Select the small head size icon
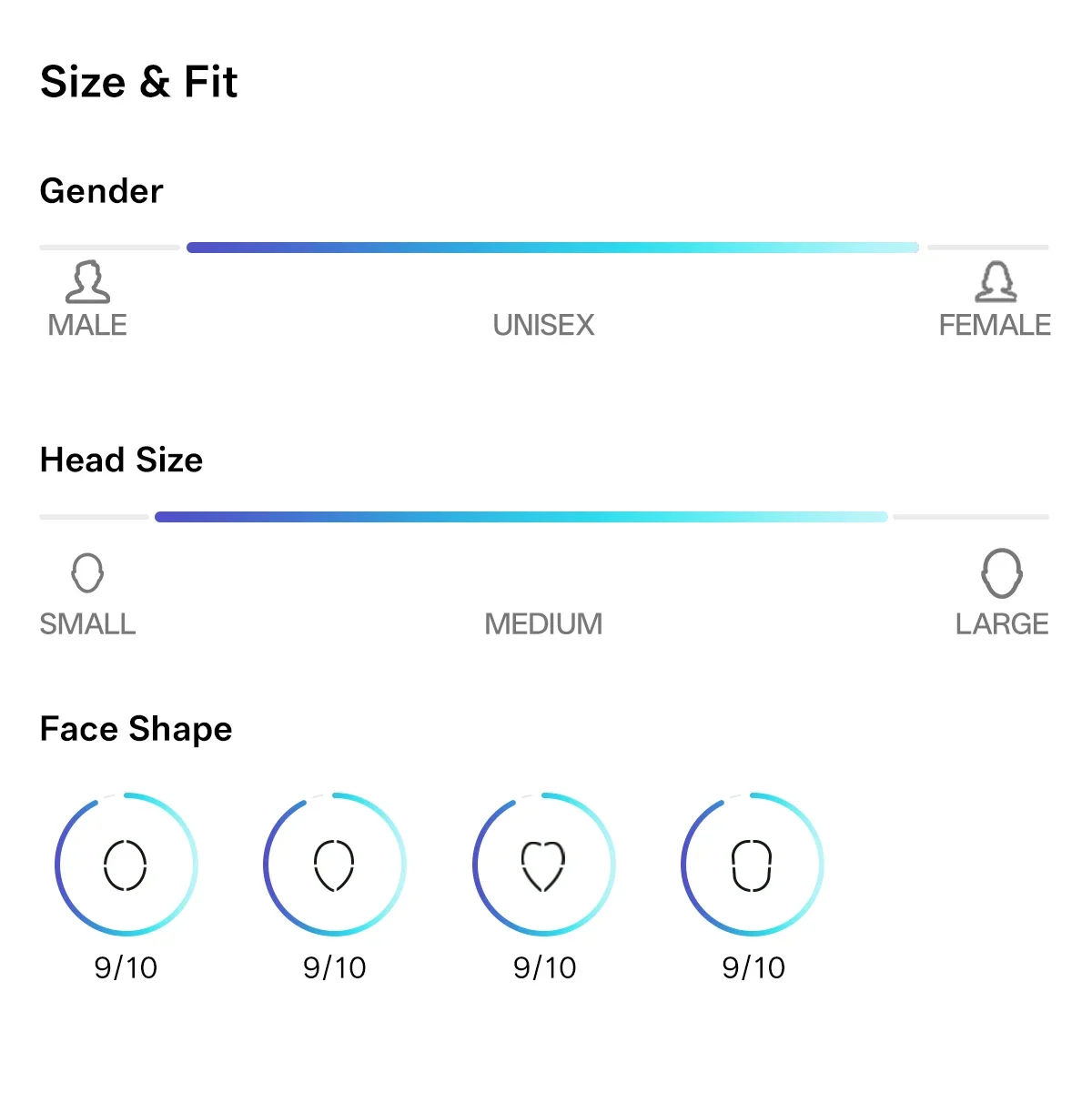The height and width of the screenshot is (1093, 1092). (87, 573)
